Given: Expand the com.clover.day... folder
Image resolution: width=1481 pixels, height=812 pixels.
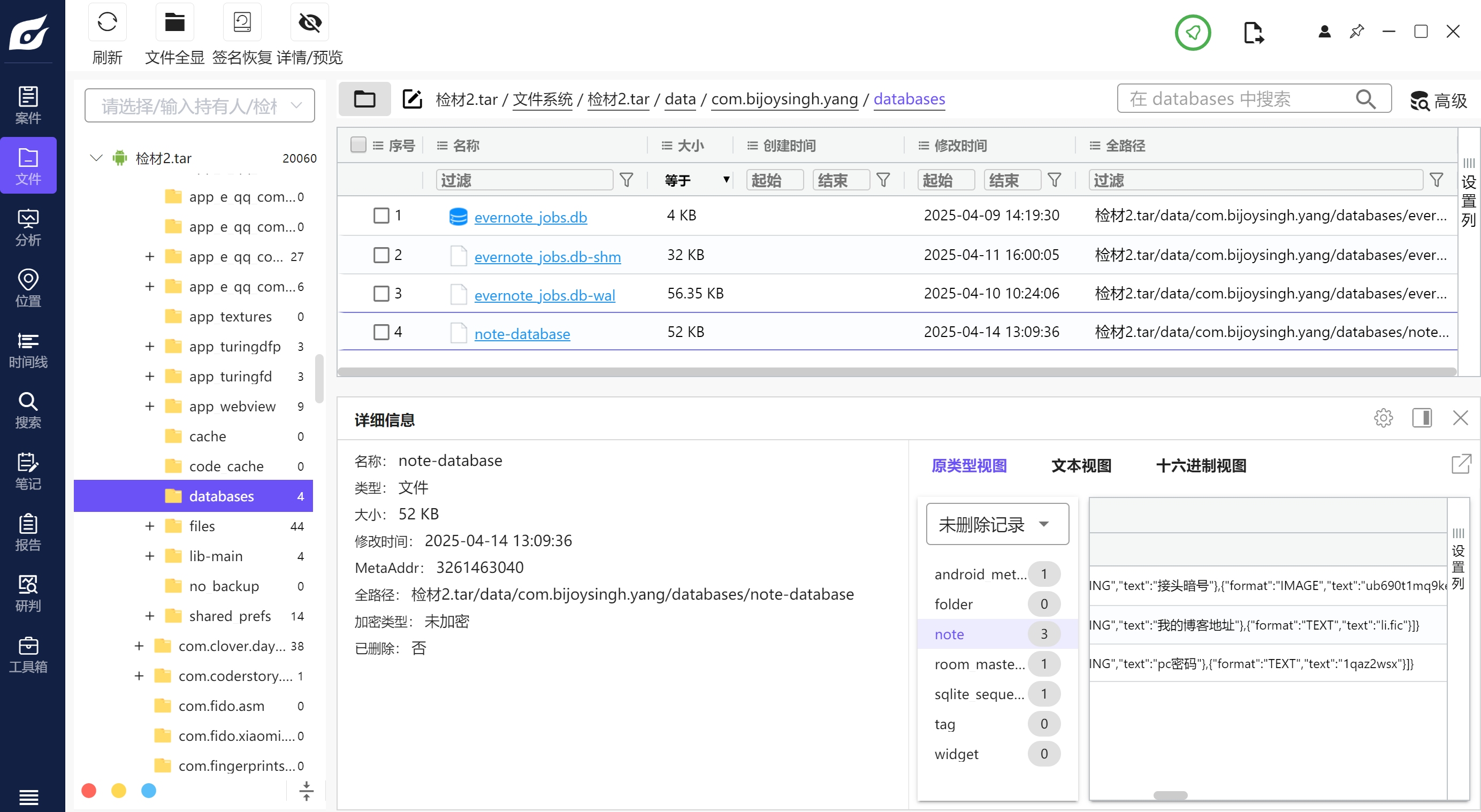Looking at the screenshot, I should [139, 645].
